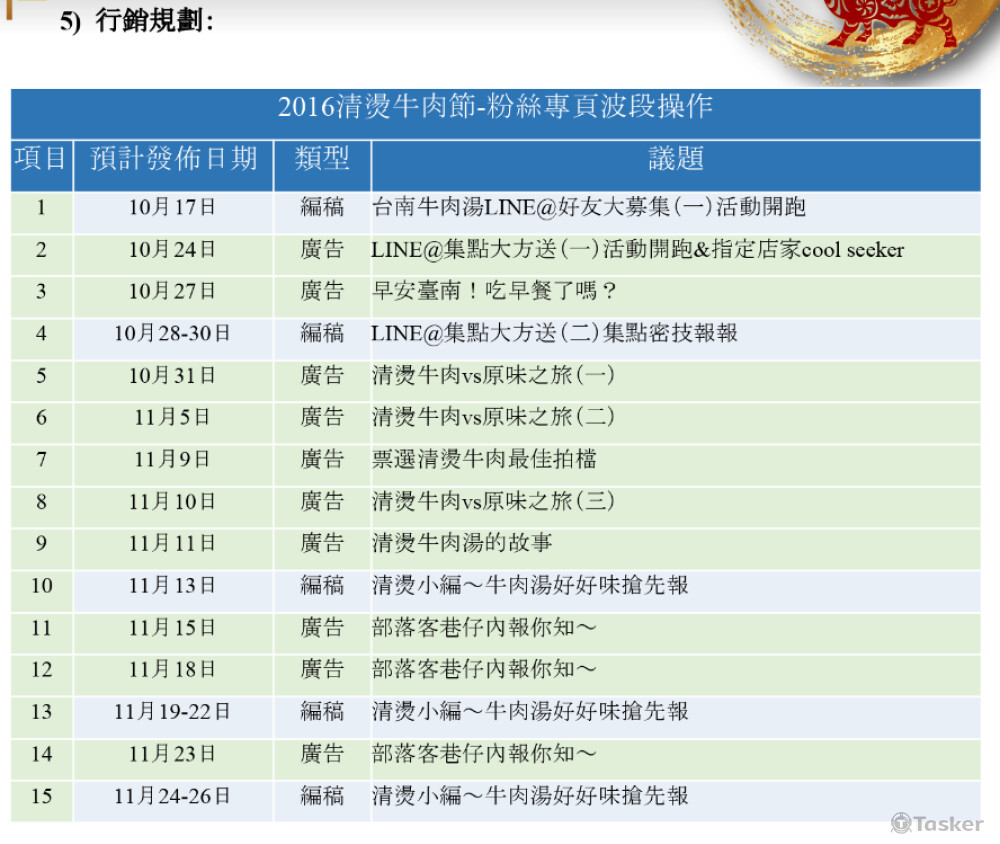This screenshot has width=1000, height=844.
Task: Select the table title 2016清燙牛肉節-粉絲專頁波段操作
Action: coord(495,107)
